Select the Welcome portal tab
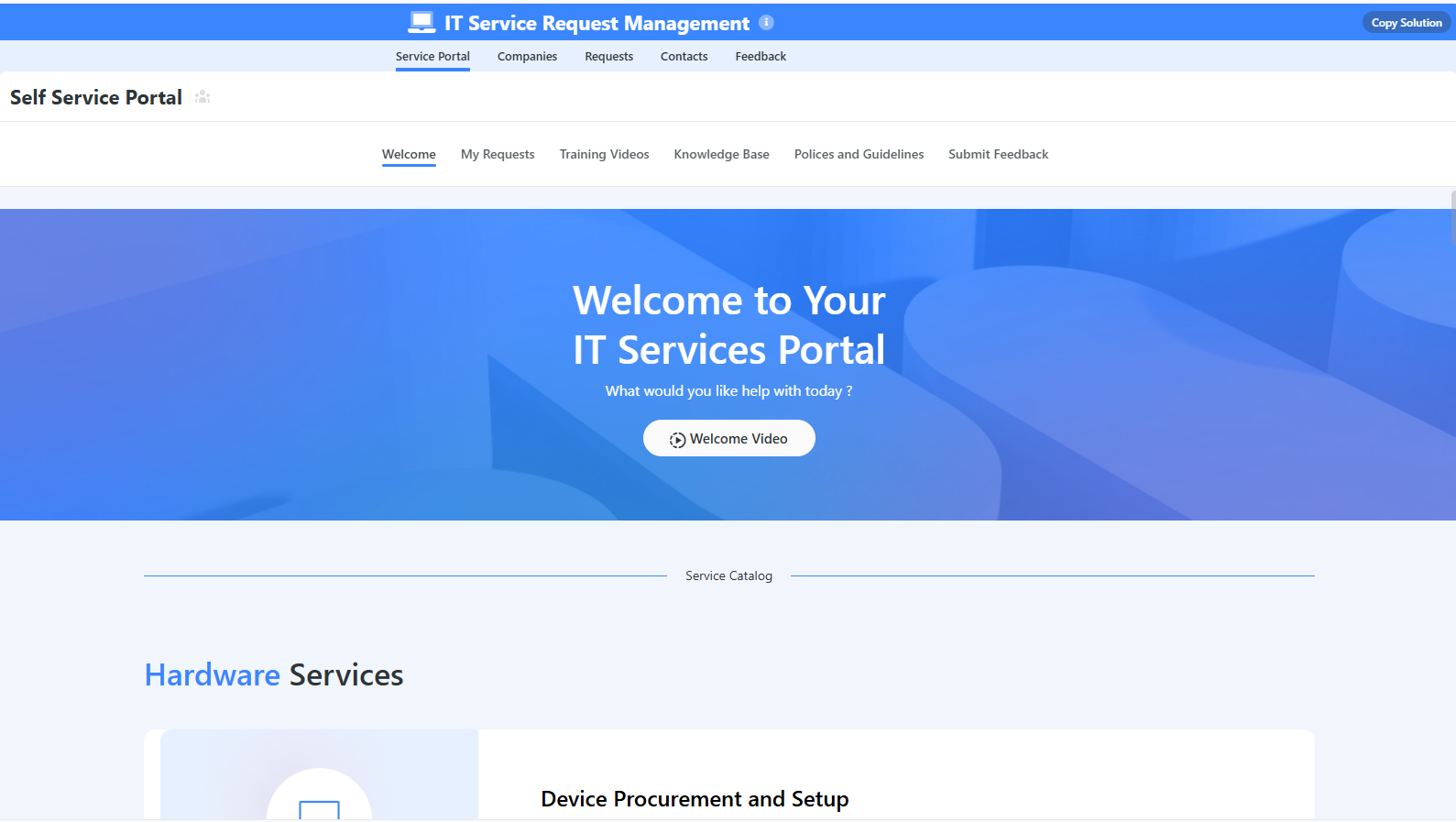1456x822 pixels. click(x=409, y=155)
